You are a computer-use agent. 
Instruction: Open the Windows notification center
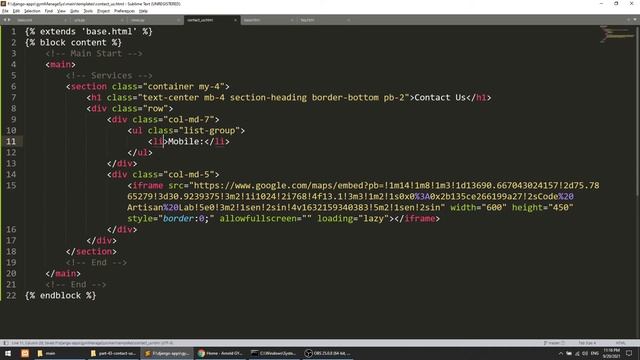pos(629,353)
